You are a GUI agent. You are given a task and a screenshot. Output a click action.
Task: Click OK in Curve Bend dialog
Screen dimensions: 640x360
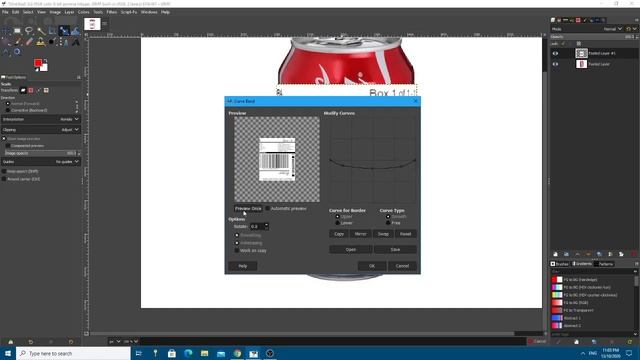[x=372, y=266]
